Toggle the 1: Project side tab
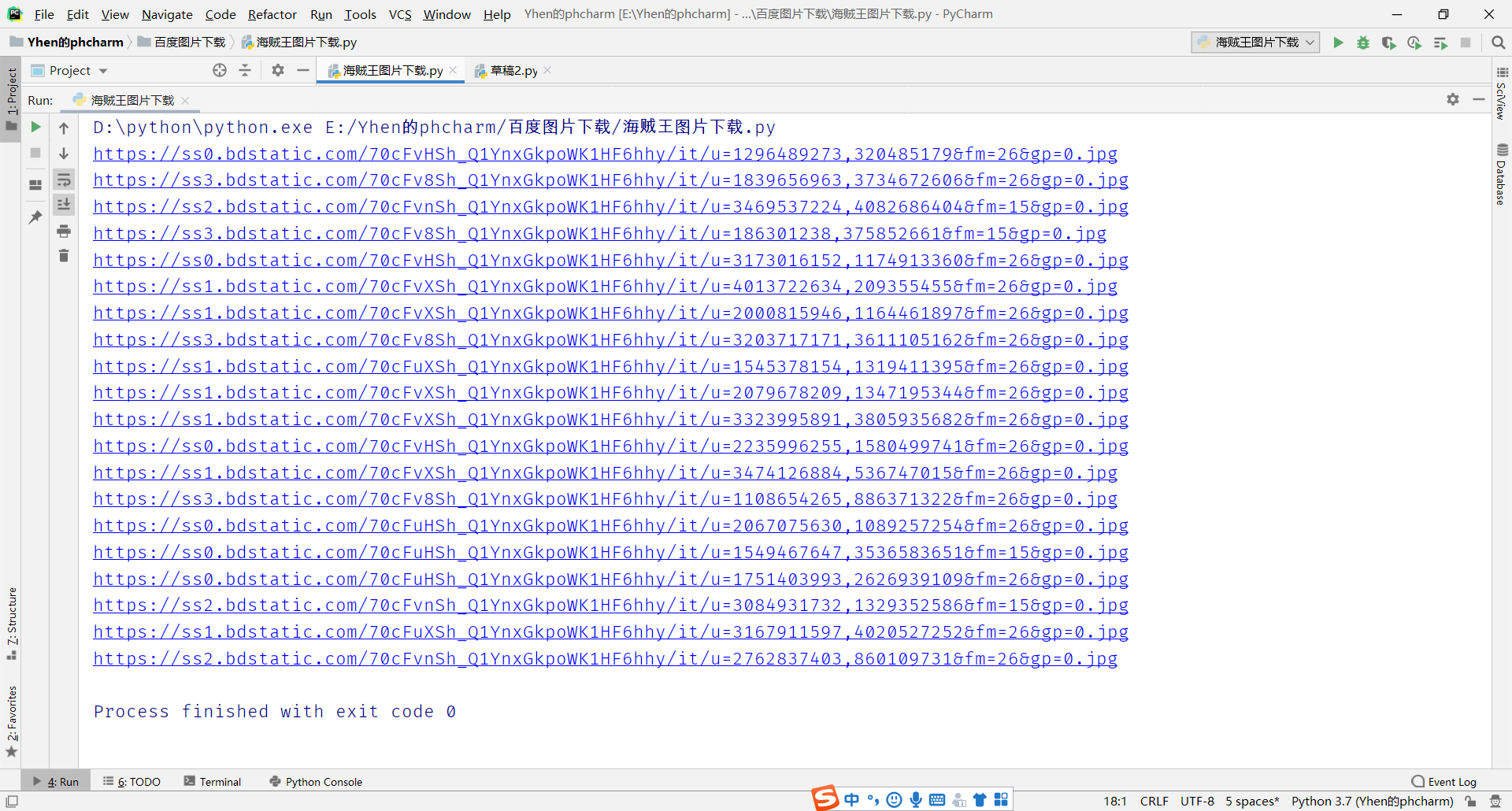Viewport: 1512px width, 811px height. pos(11,98)
